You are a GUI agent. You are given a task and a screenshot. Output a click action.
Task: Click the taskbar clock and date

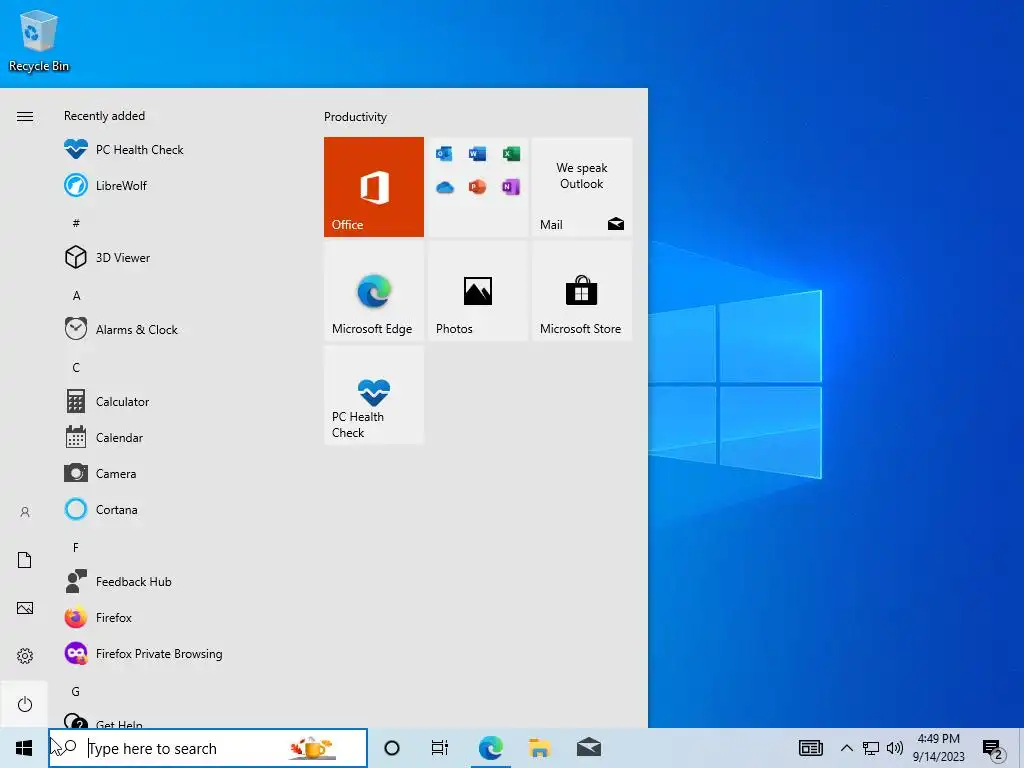coord(938,748)
